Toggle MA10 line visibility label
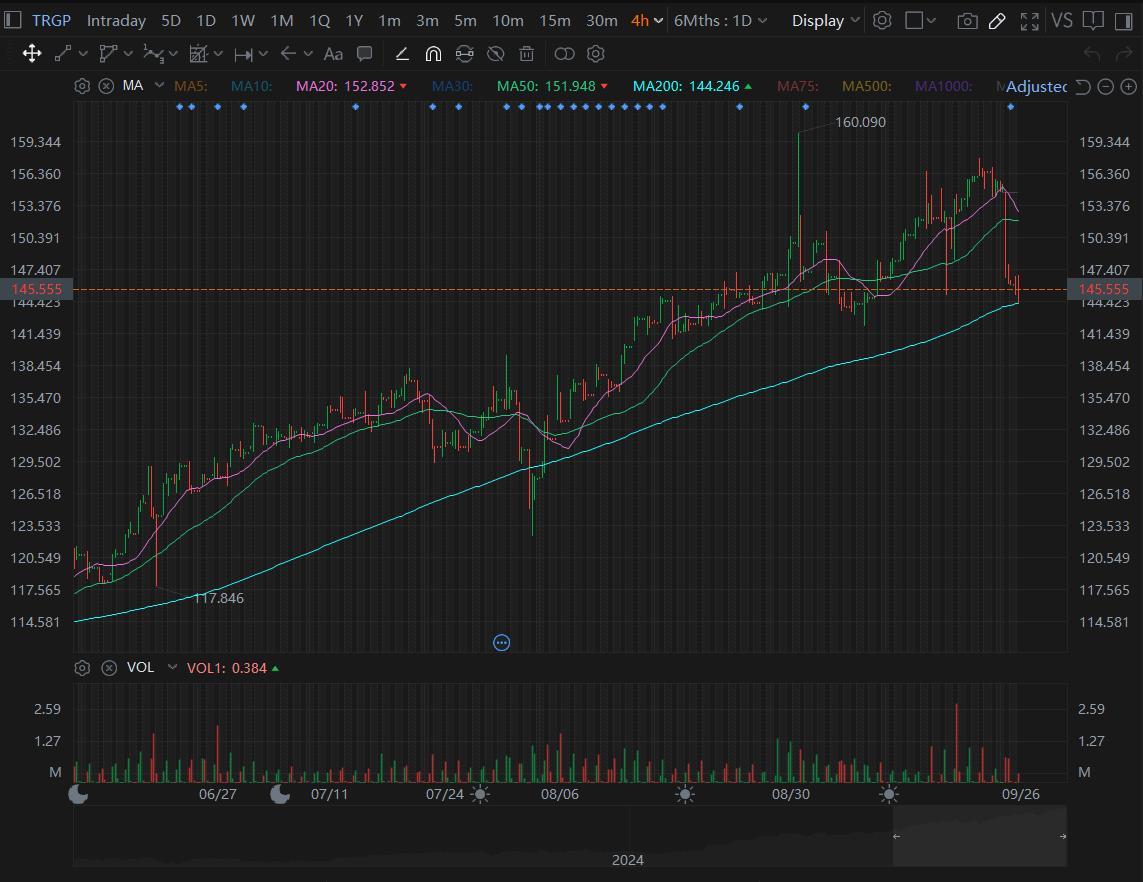This screenshot has height=882, width=1143. pyautogui.click(x=251, y=86)
